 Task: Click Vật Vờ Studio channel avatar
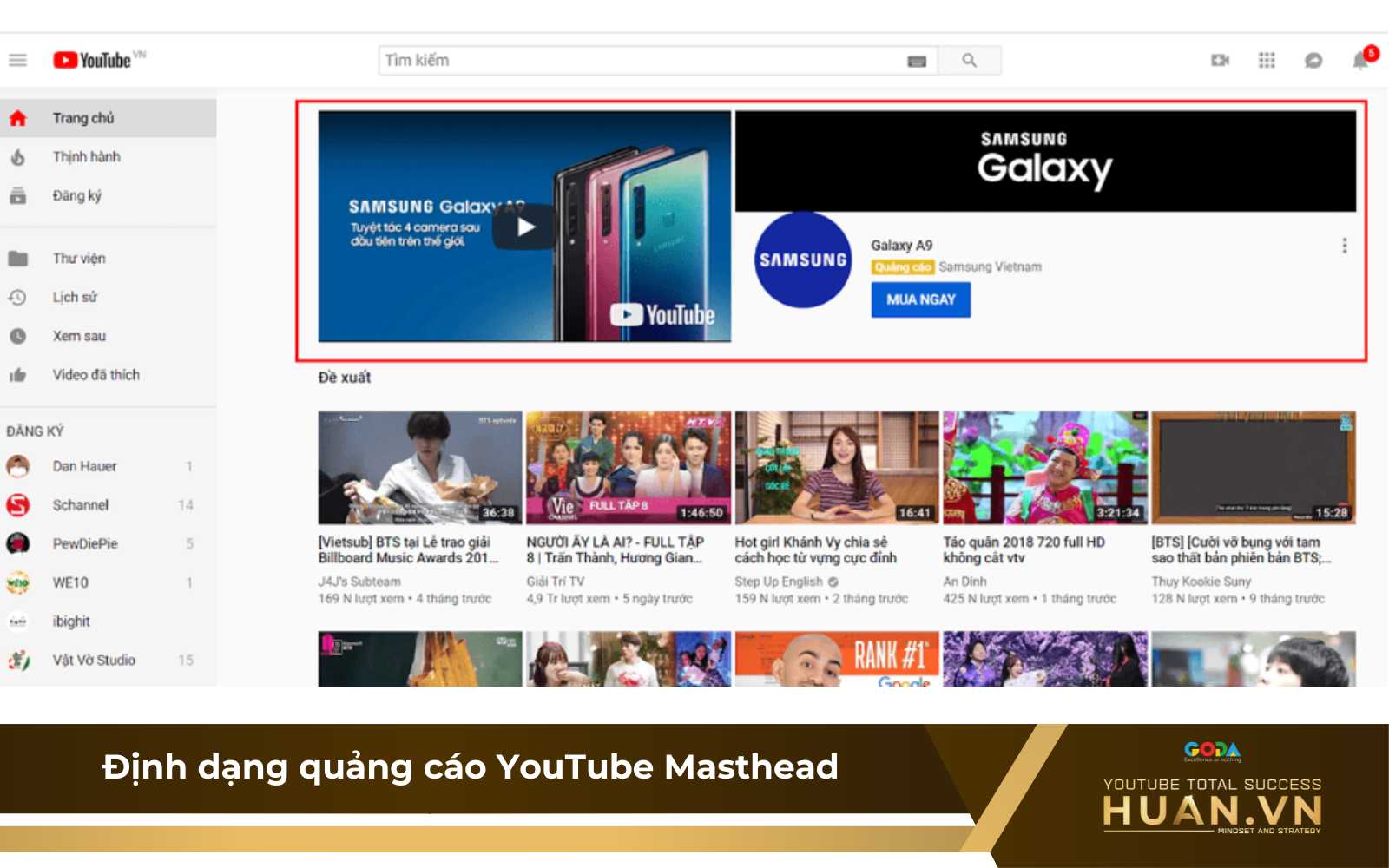[x=18, y=660]
